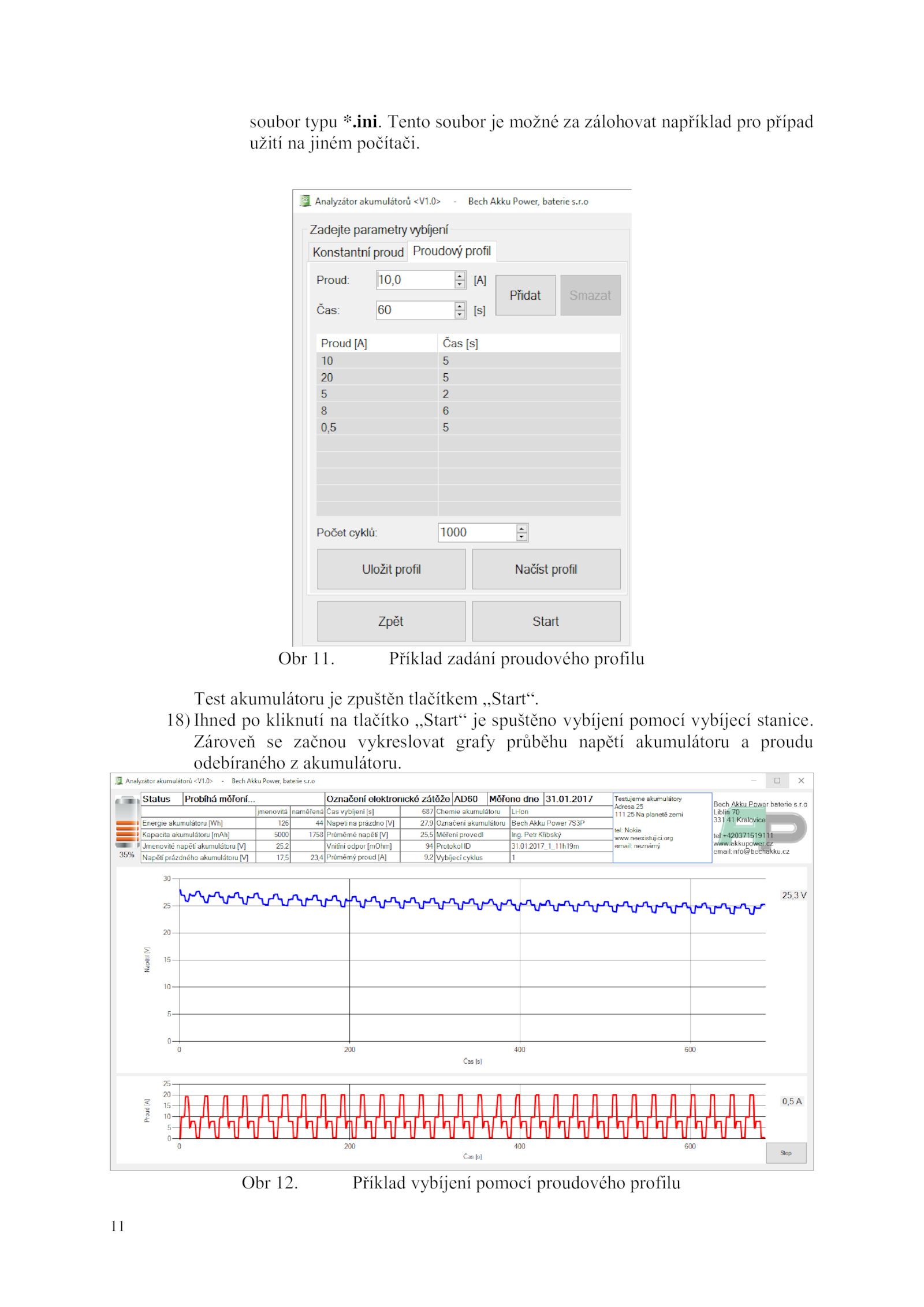Click the Průměrný proud [A] label
Viewport: 924px width, 1307px height.
[x=362, y=857]
